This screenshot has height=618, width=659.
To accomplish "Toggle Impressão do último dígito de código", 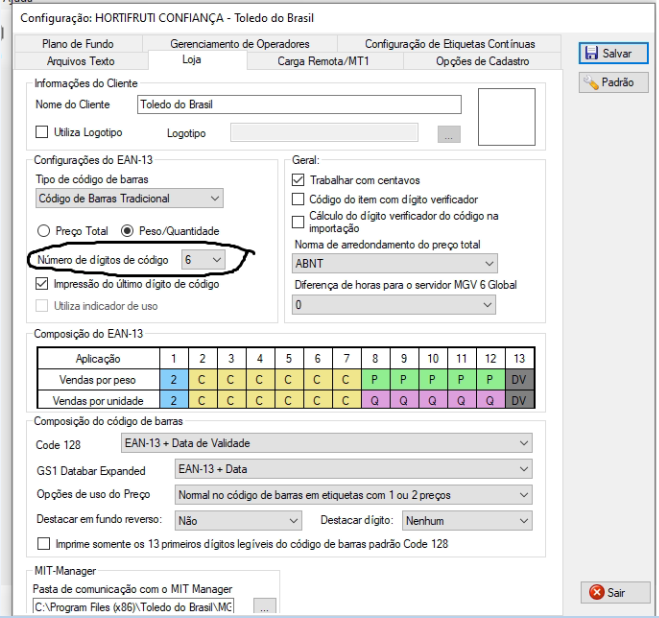I will [x=42, y=284].
